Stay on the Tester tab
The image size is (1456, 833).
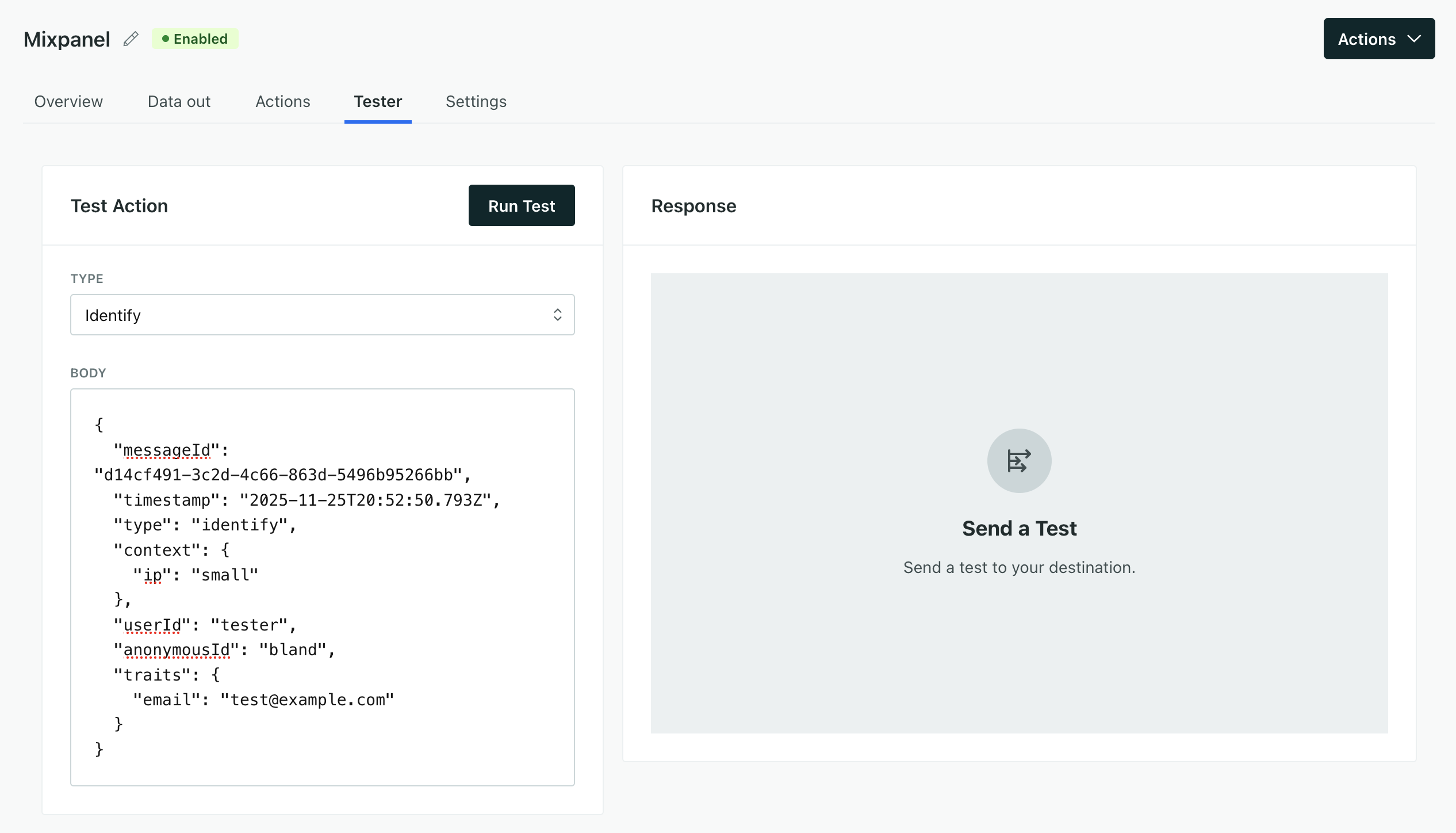pos(378,101)
